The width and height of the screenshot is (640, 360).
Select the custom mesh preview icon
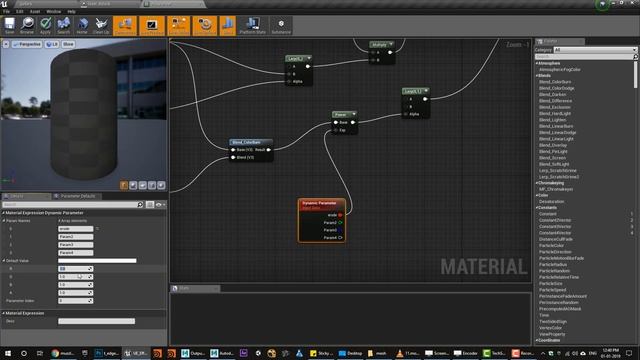[161, 185]
